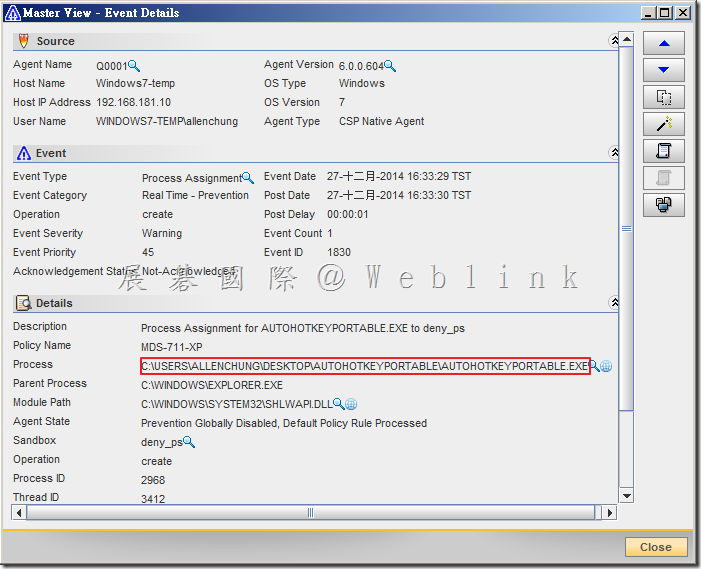The width and height of the screenshot is (701, 569).
Task: Click the Event Severity value Warning
Action: (162, 233)
